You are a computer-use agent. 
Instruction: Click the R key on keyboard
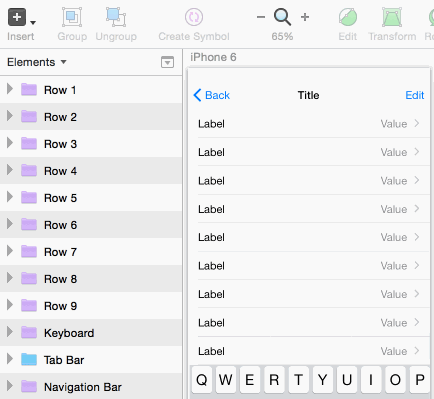274,380
